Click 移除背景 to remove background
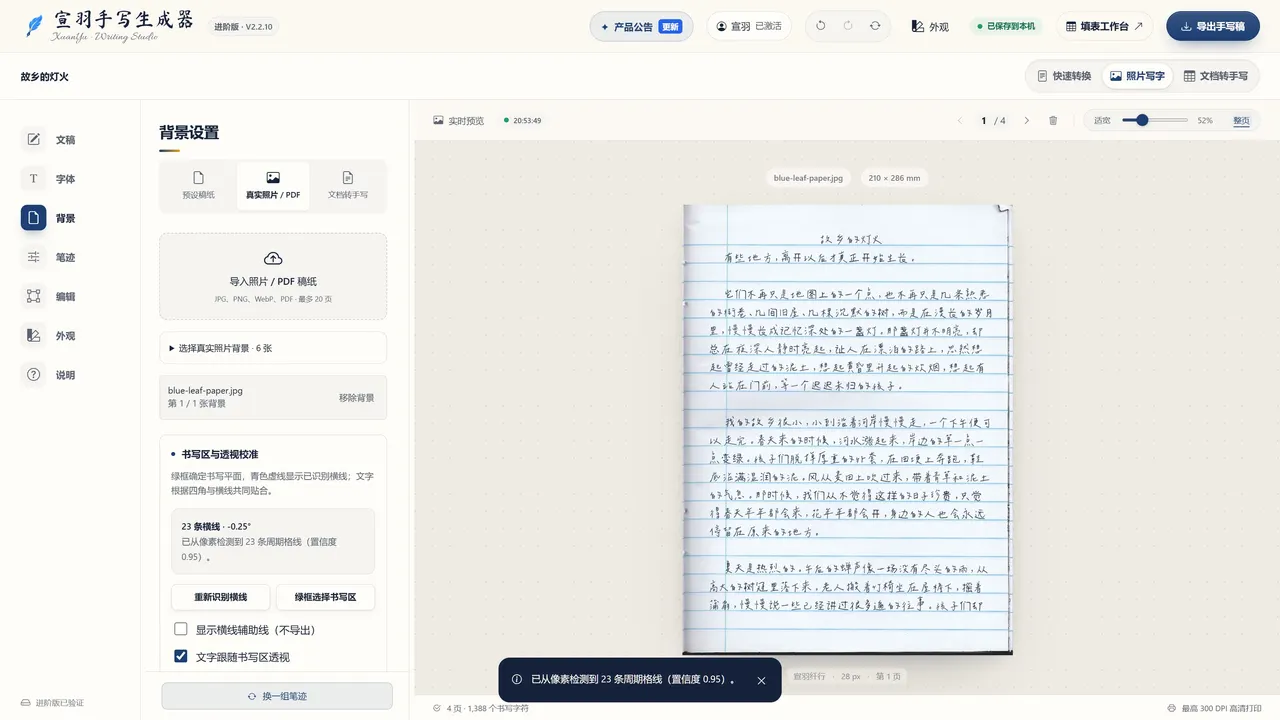Viewport: 1280px width, 720px height. (356, 398)
